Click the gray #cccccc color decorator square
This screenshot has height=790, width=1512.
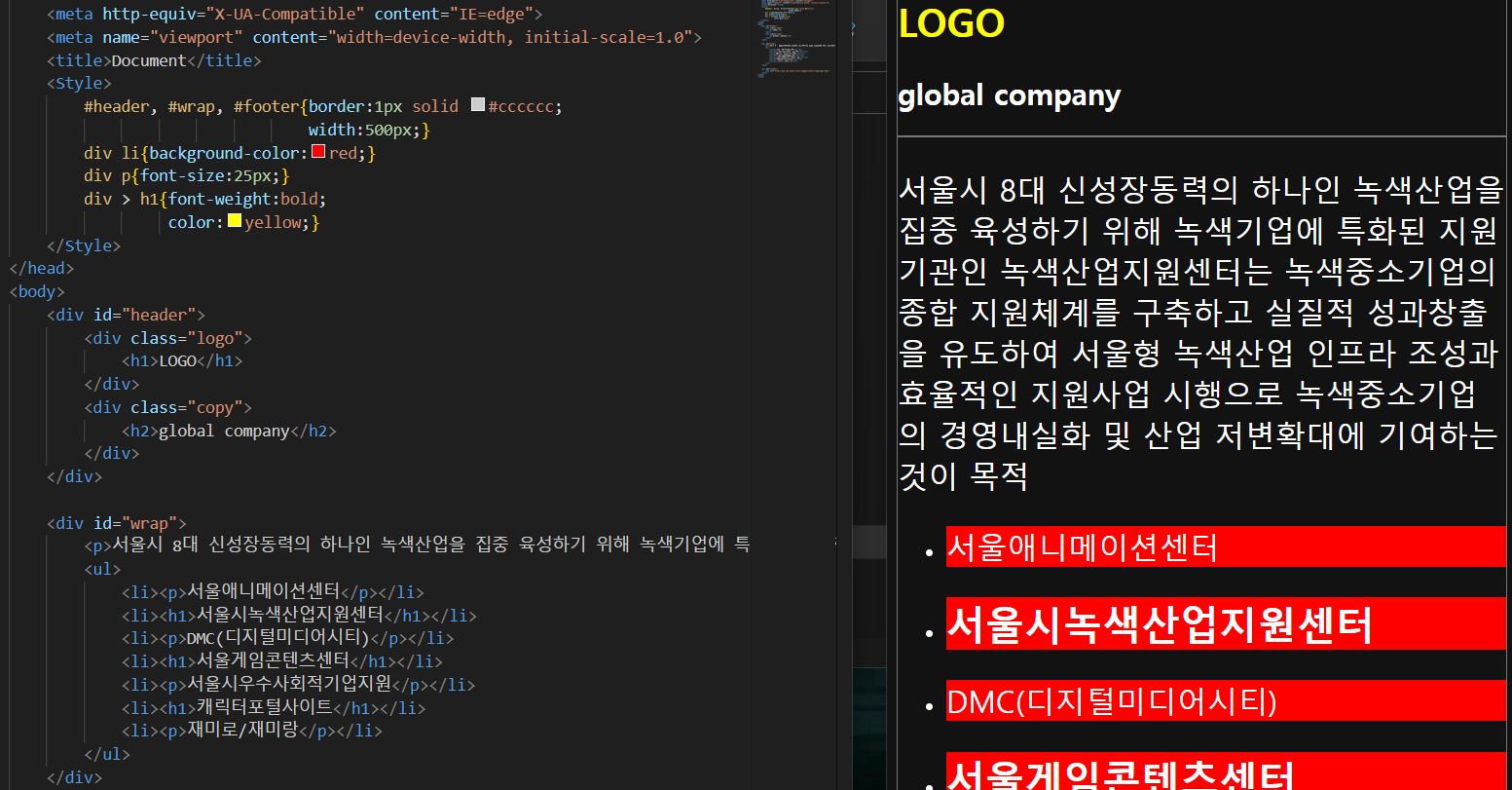477,105
